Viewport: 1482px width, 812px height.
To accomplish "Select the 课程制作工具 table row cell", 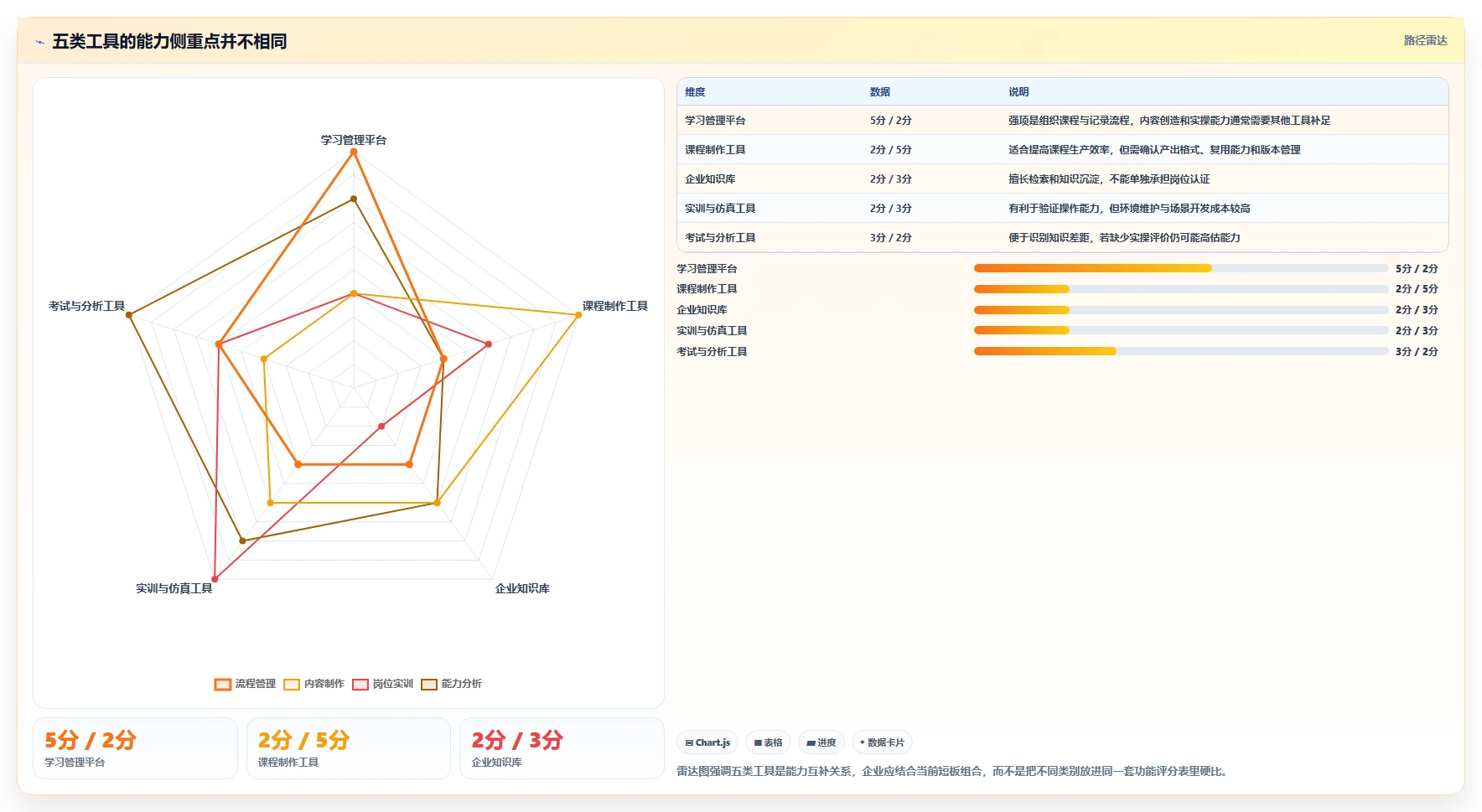I will pos(715,150).
